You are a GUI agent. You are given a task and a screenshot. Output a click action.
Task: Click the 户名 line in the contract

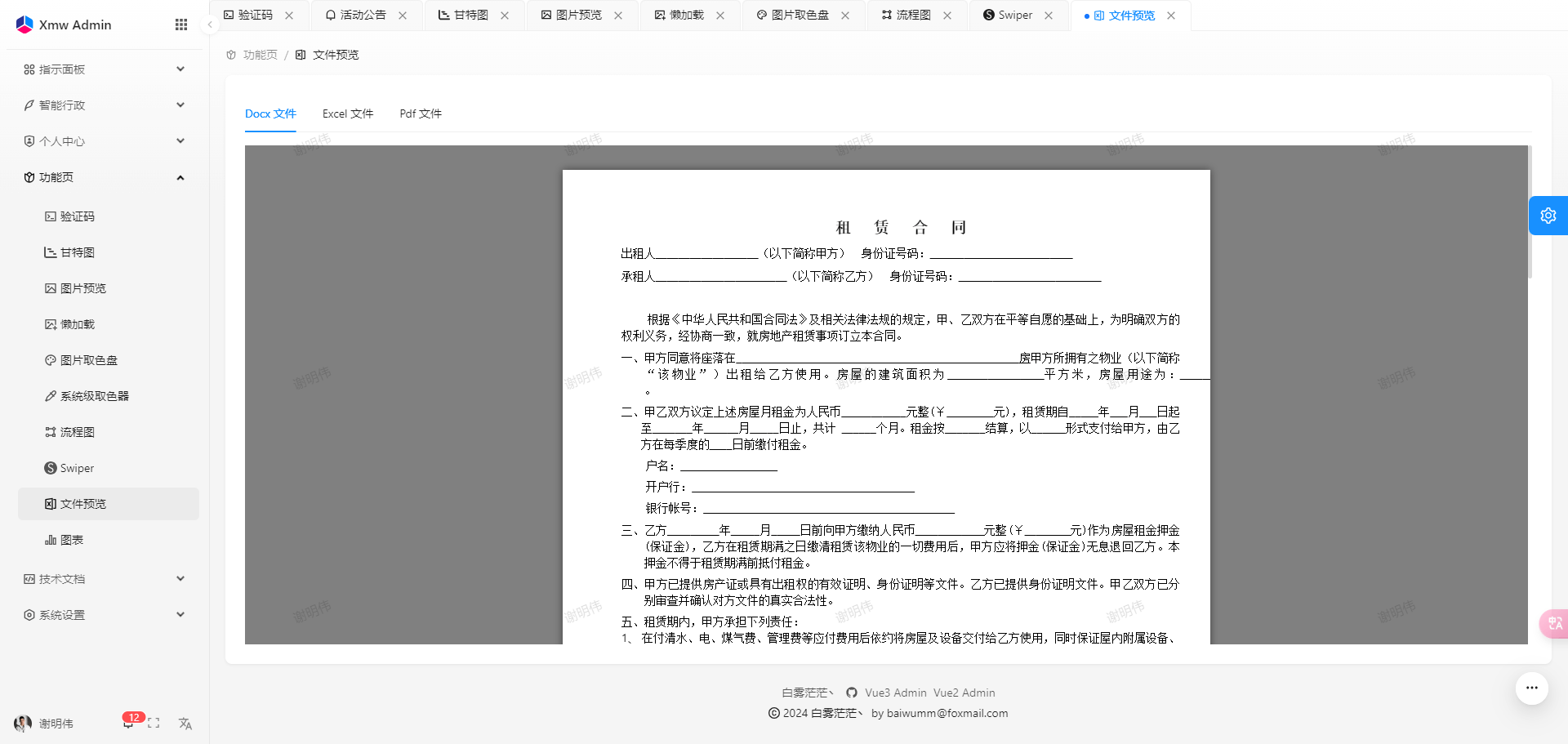[x=711, y=466]
